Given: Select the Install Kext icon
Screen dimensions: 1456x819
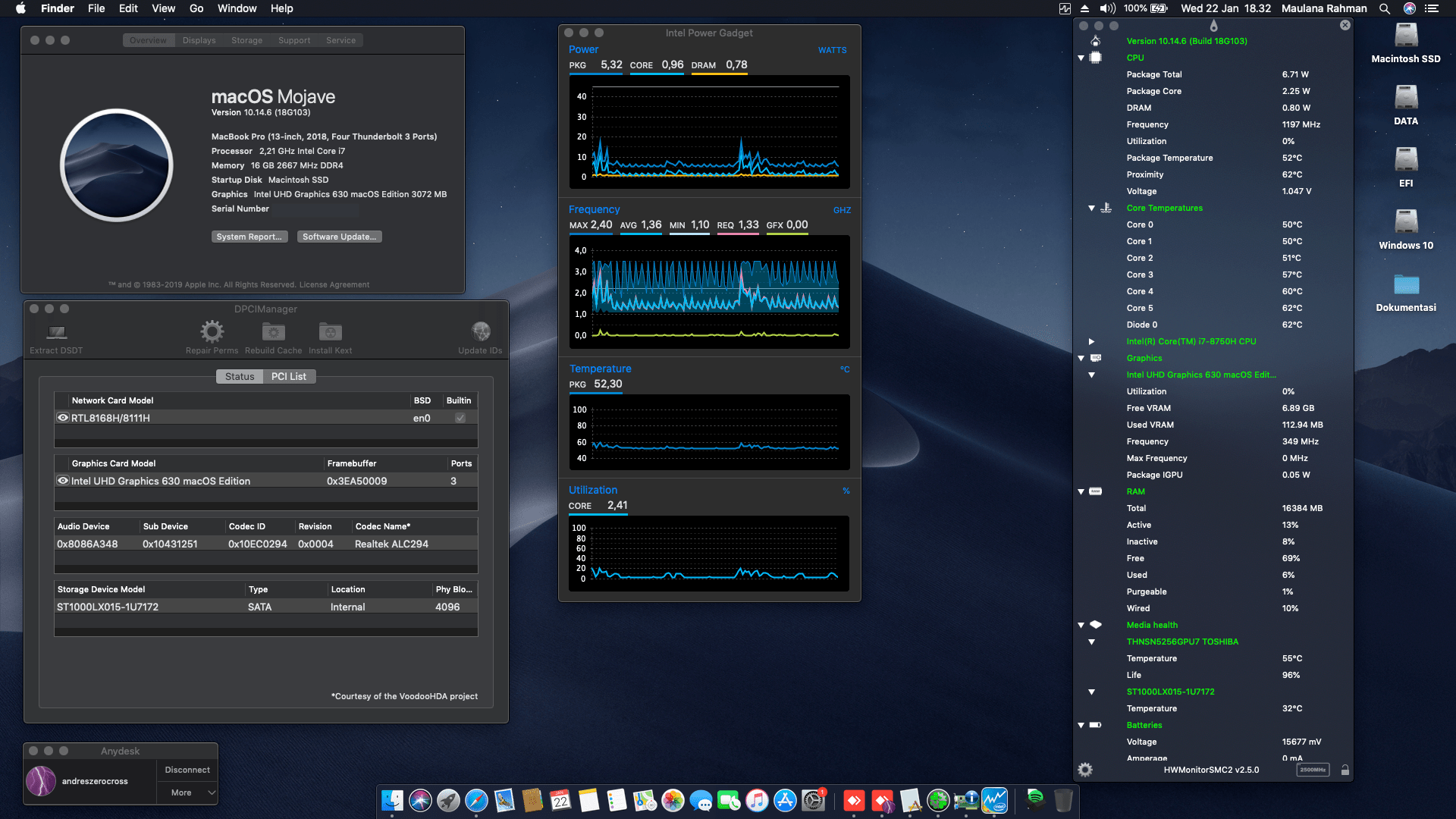Looking at the screenshot, I should [x=330, y=332].
